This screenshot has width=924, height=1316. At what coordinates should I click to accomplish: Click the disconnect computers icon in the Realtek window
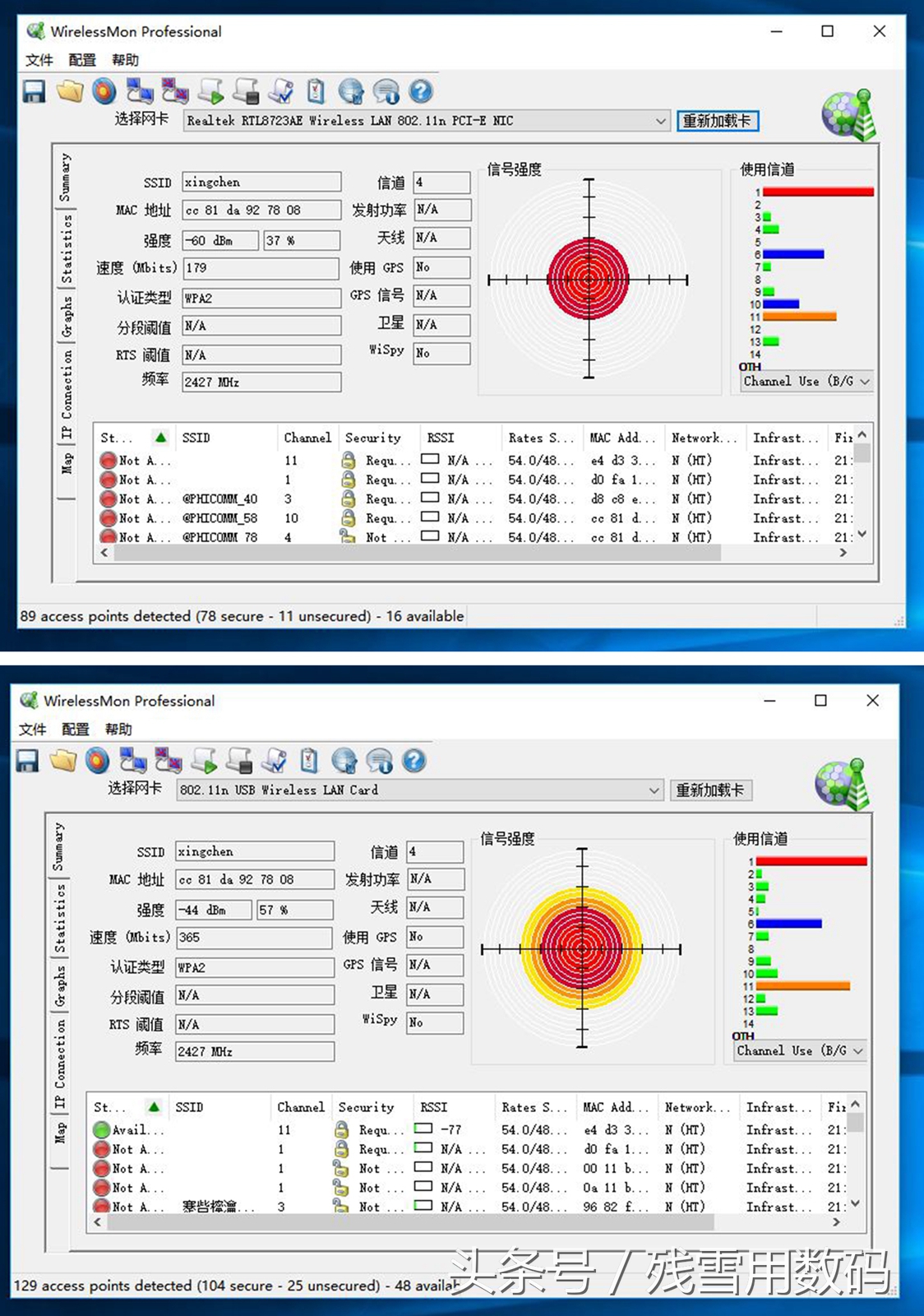point(175,91)
